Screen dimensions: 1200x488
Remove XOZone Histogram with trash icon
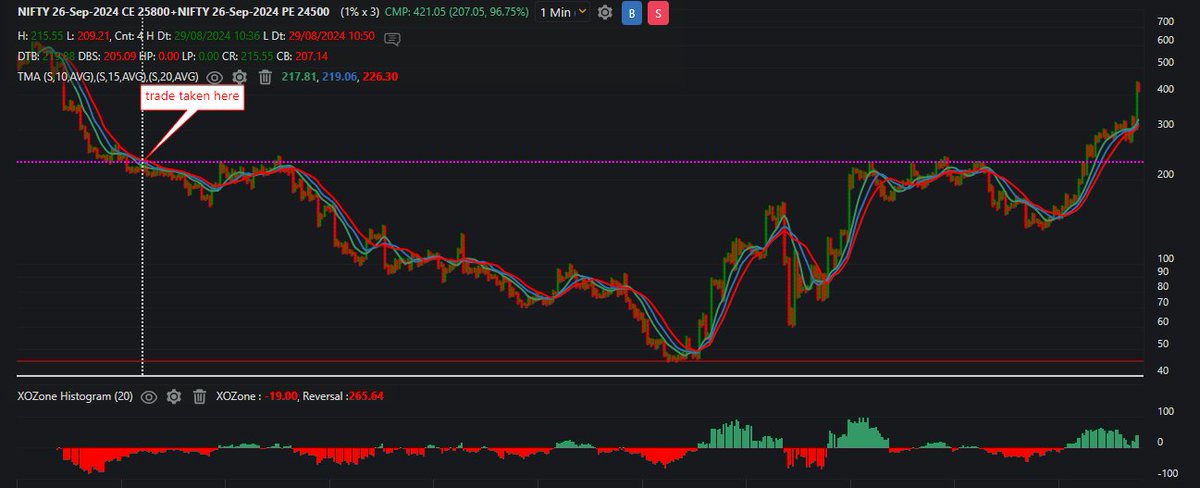199,397
